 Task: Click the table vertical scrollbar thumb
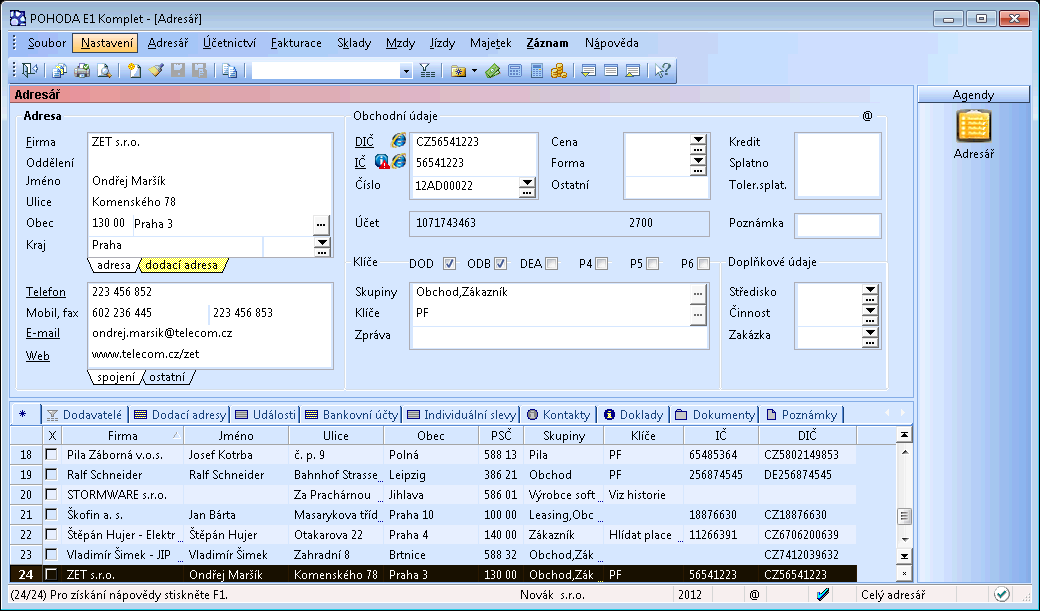click(x=903, y=516)
